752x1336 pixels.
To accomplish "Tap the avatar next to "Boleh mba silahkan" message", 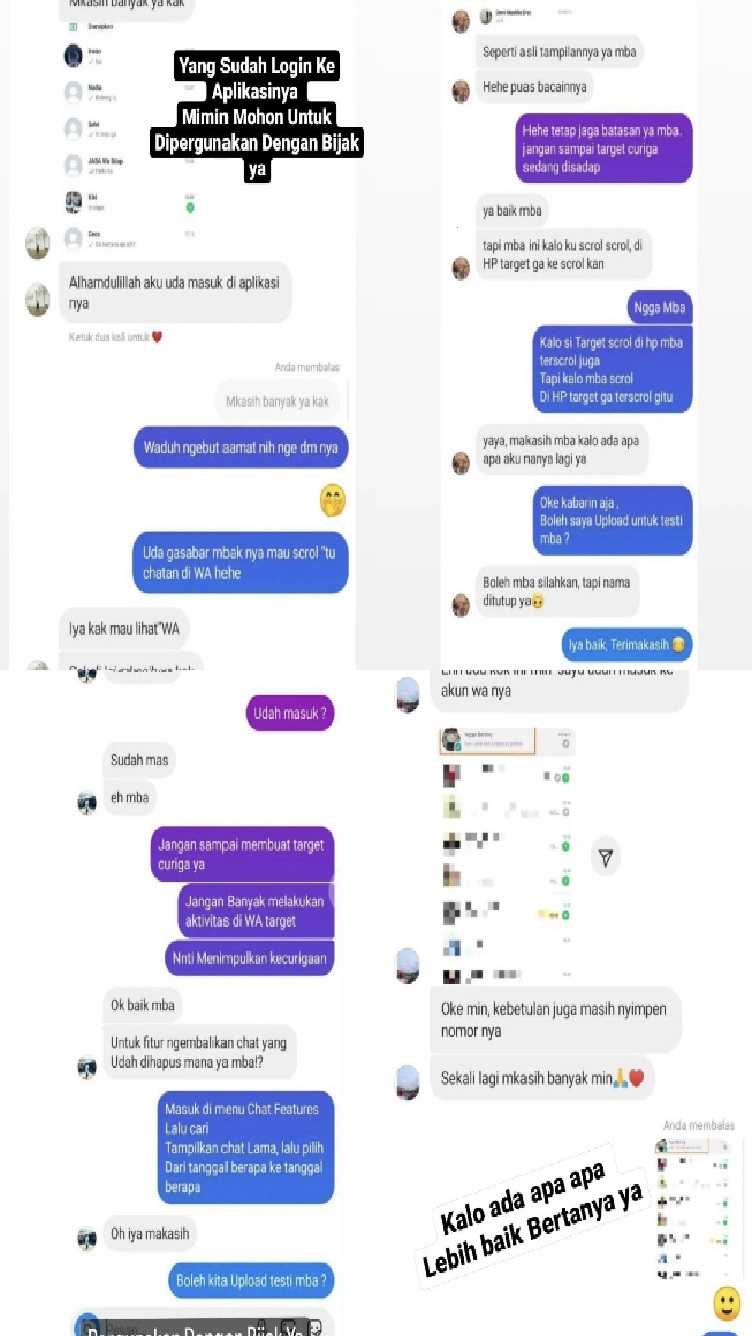I will click(461, 604).
